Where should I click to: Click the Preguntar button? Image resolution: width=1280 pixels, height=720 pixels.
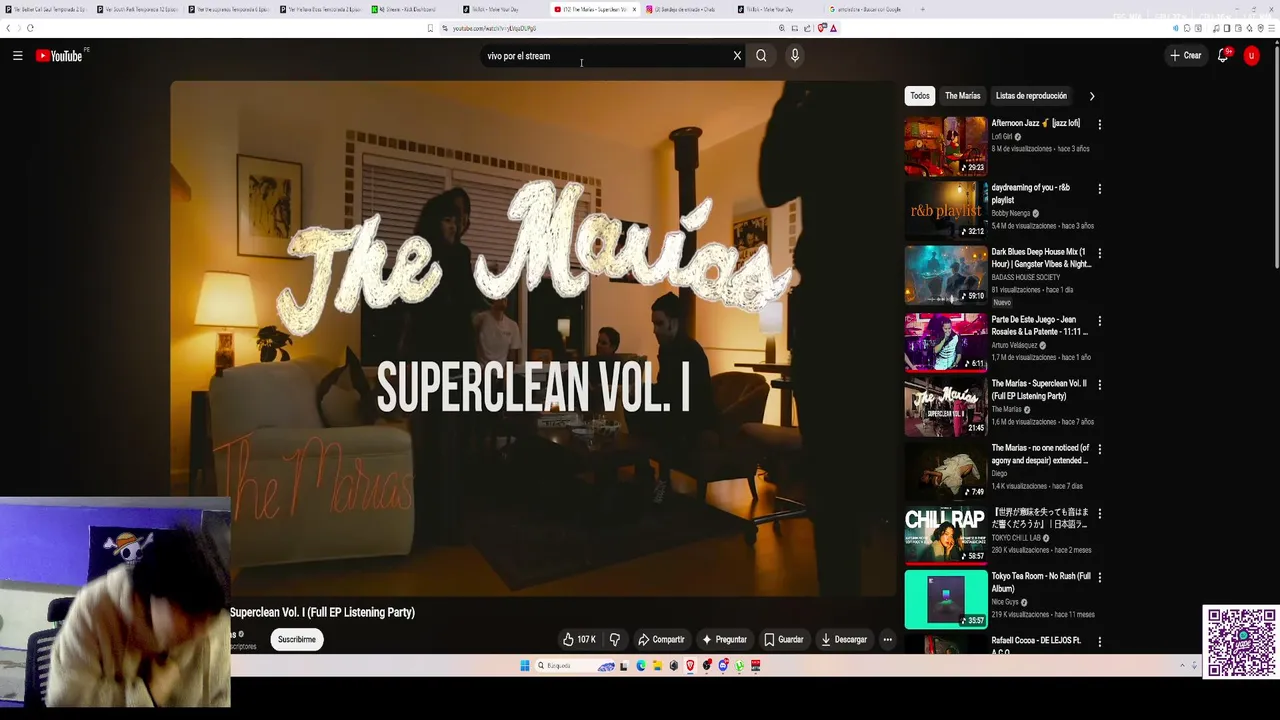[724, 640]
